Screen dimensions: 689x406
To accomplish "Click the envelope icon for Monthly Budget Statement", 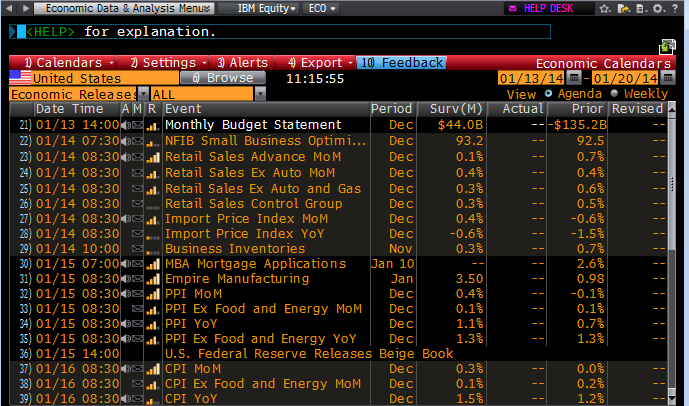I will tap(138, 125).
